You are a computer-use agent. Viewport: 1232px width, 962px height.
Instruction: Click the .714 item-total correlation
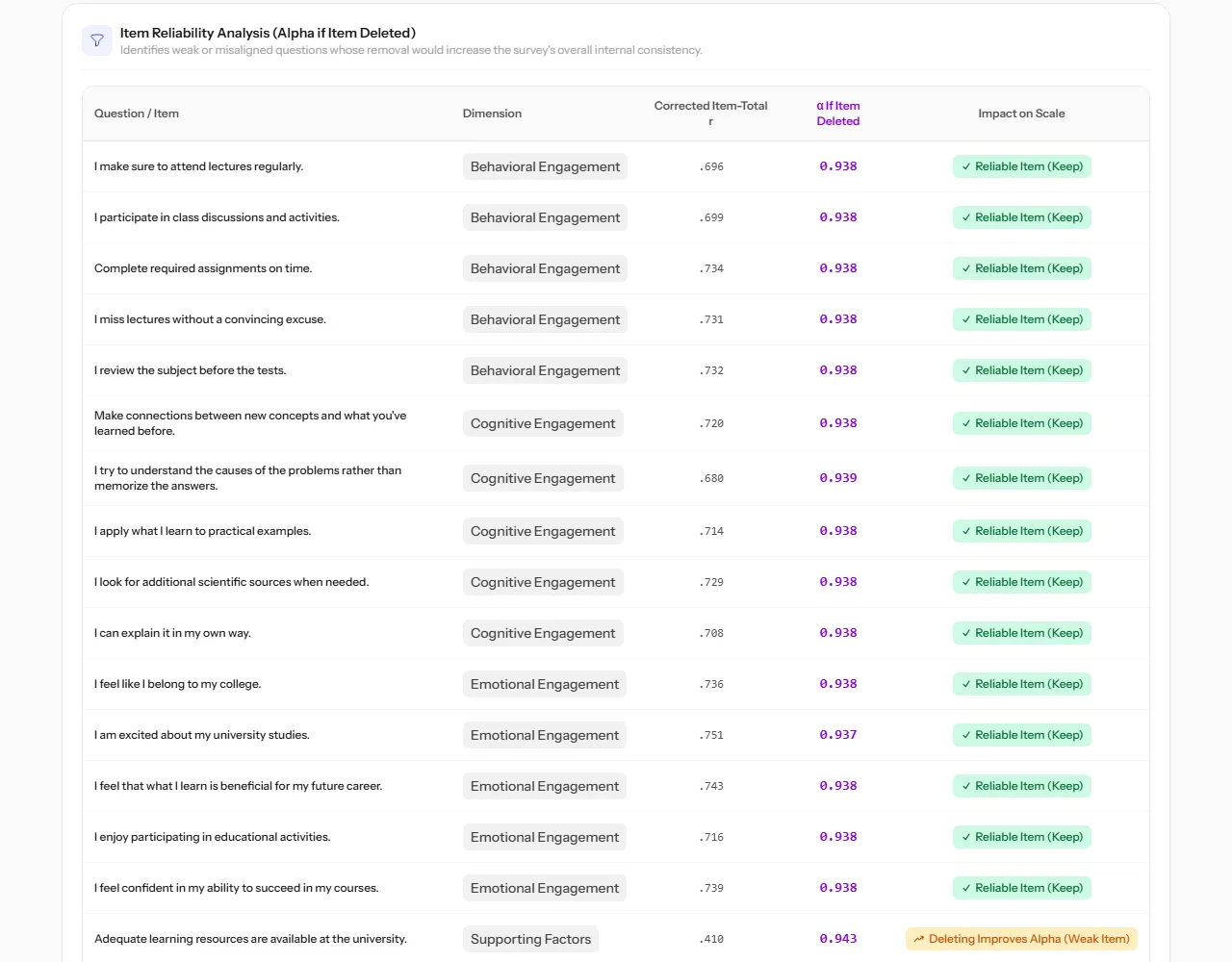point(711,531)
